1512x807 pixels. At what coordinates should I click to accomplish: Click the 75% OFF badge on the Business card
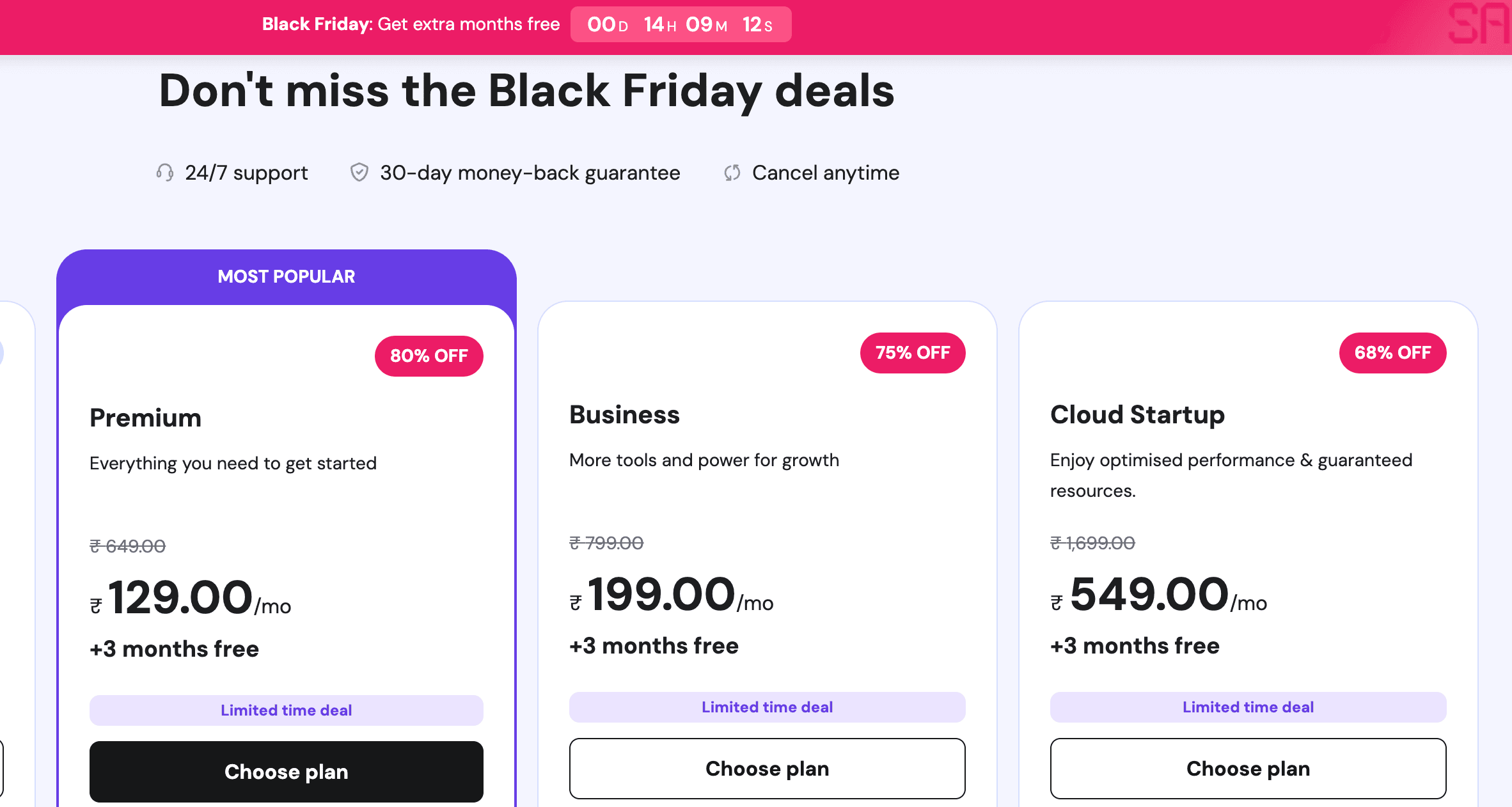point(913,352)
